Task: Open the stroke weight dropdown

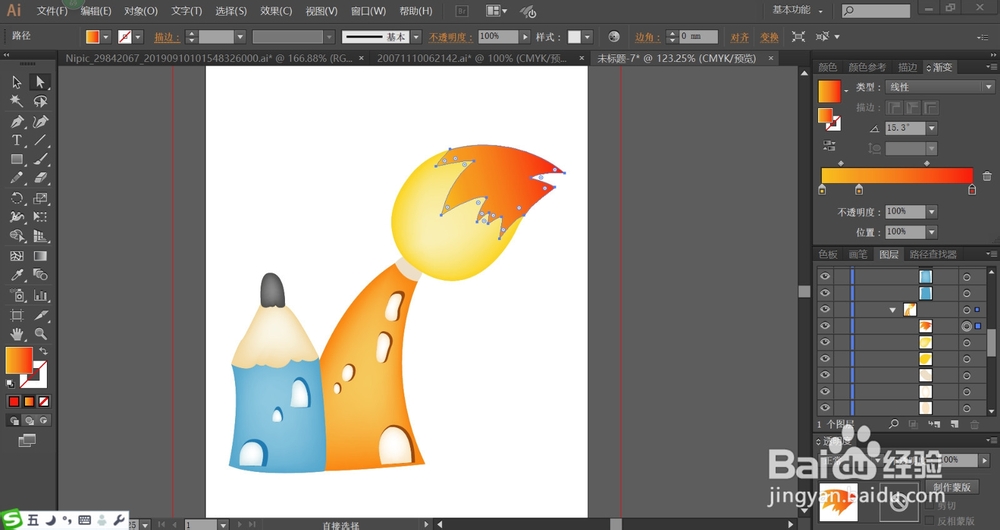Action: pos(240,37)
